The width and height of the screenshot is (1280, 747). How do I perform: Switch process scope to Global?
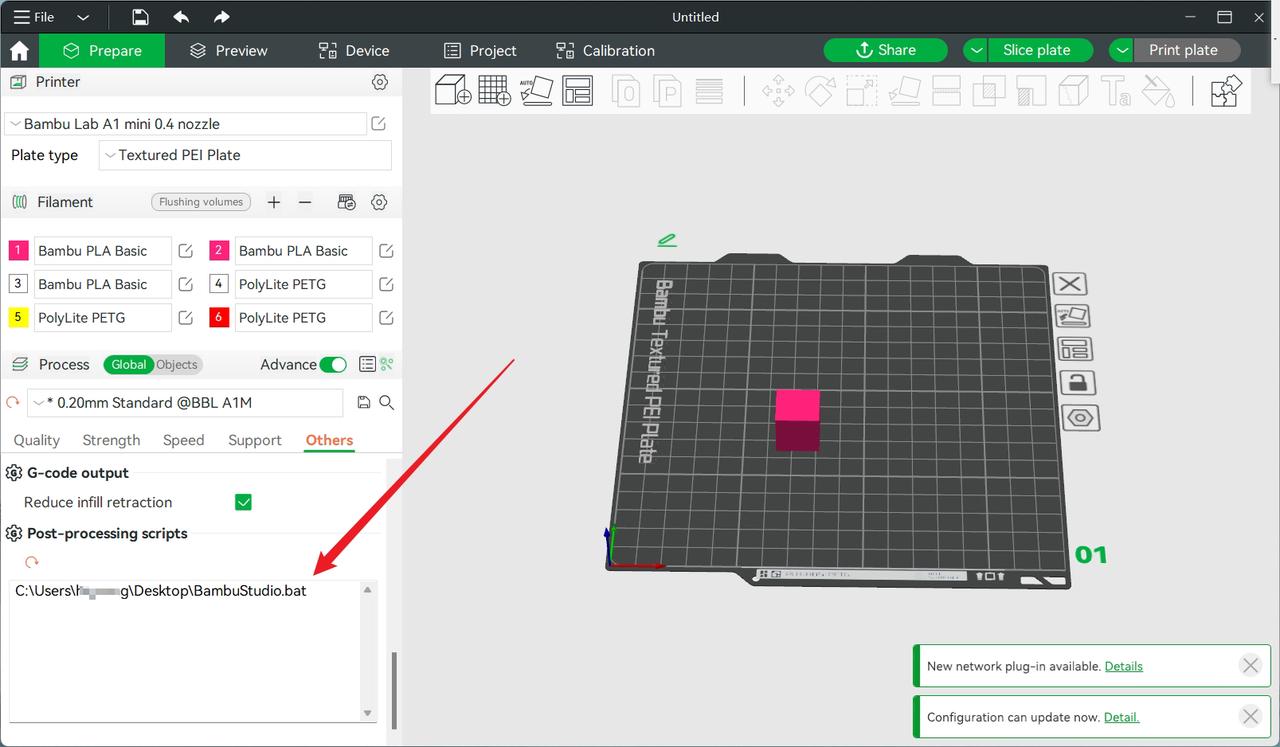click(x=129, y=365)
